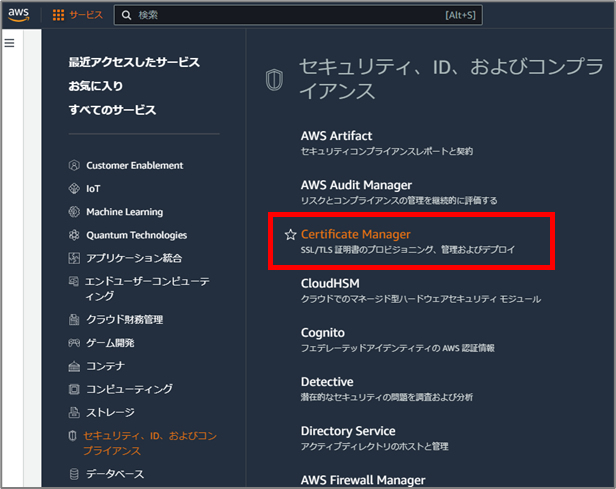Open the コンテナ category
The height and width of the screenshot is (489, 616).
click(x=104, y=366)
